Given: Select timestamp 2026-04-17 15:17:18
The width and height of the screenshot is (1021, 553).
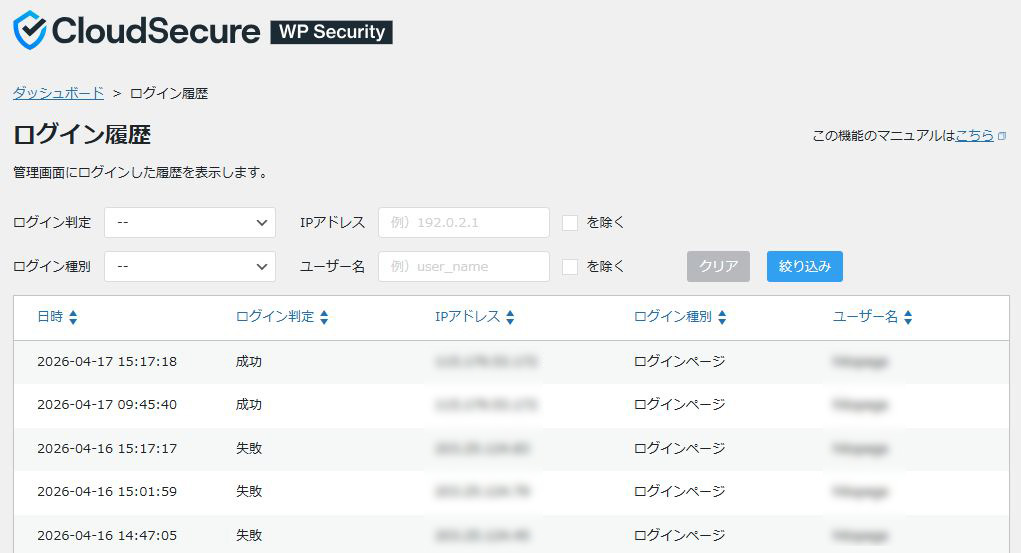Looking at the screenshot, I should pyautogui.click(x=107, y=362).
